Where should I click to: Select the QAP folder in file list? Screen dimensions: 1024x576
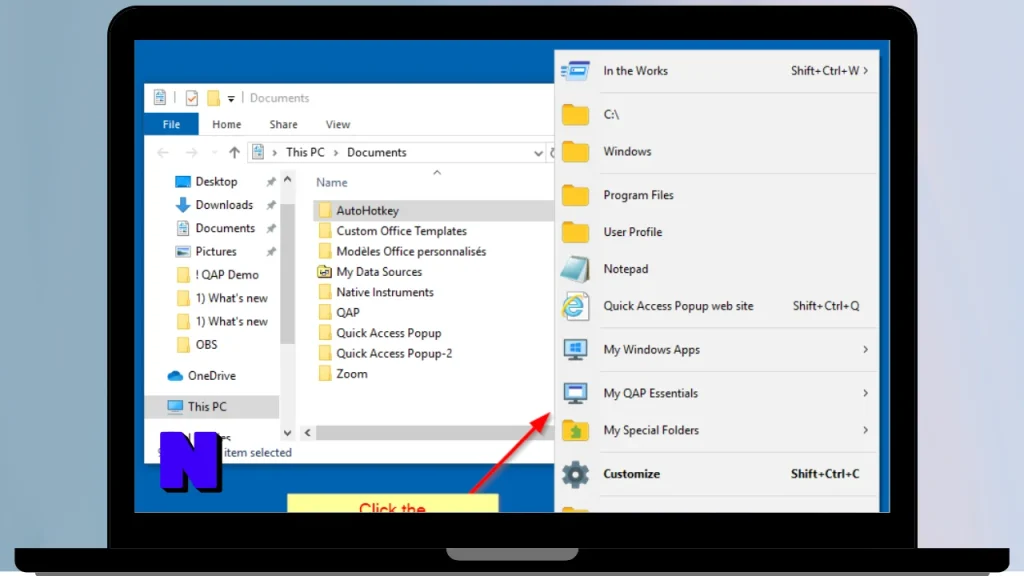348,313
